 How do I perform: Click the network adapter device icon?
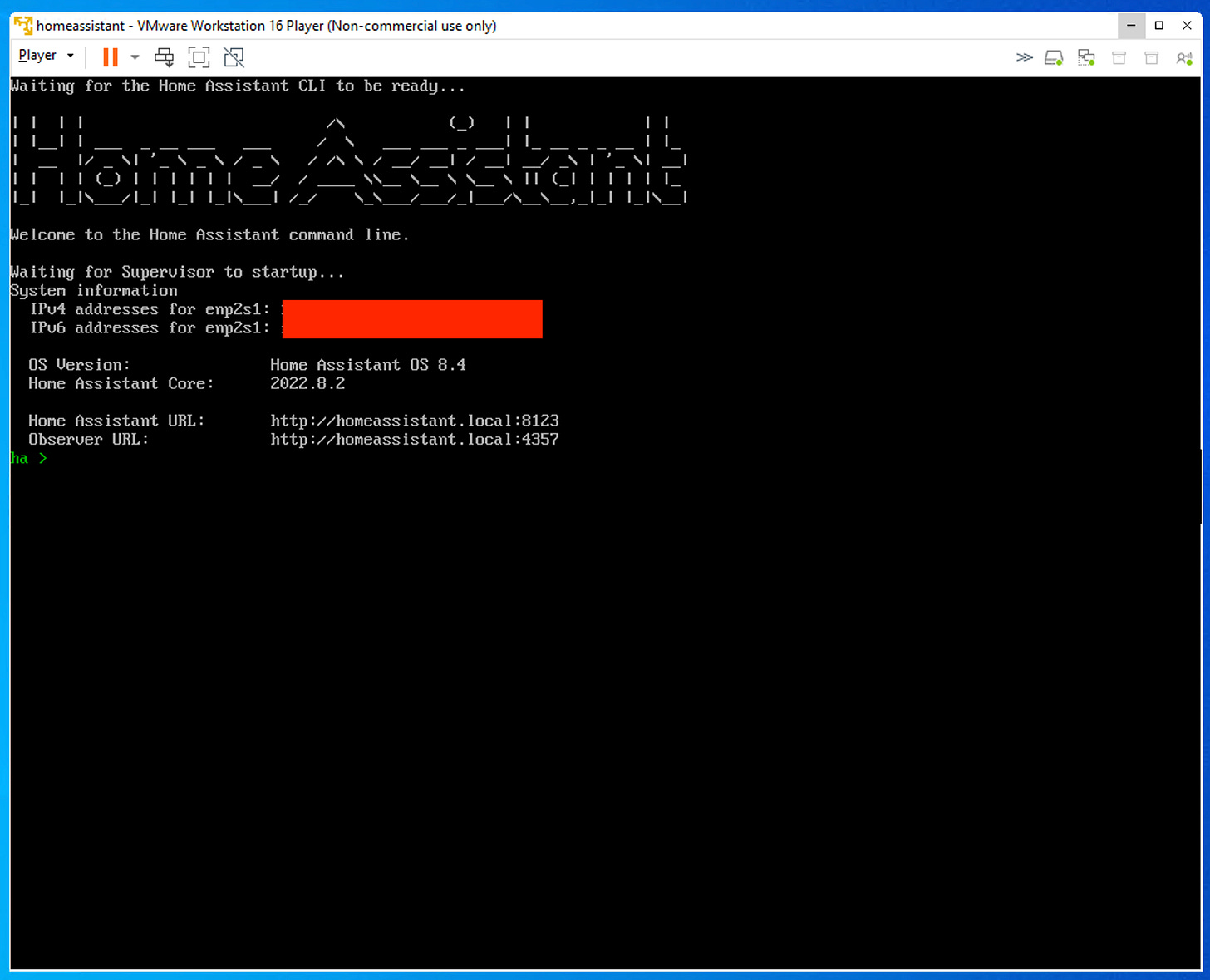(x=1086, y=57)
